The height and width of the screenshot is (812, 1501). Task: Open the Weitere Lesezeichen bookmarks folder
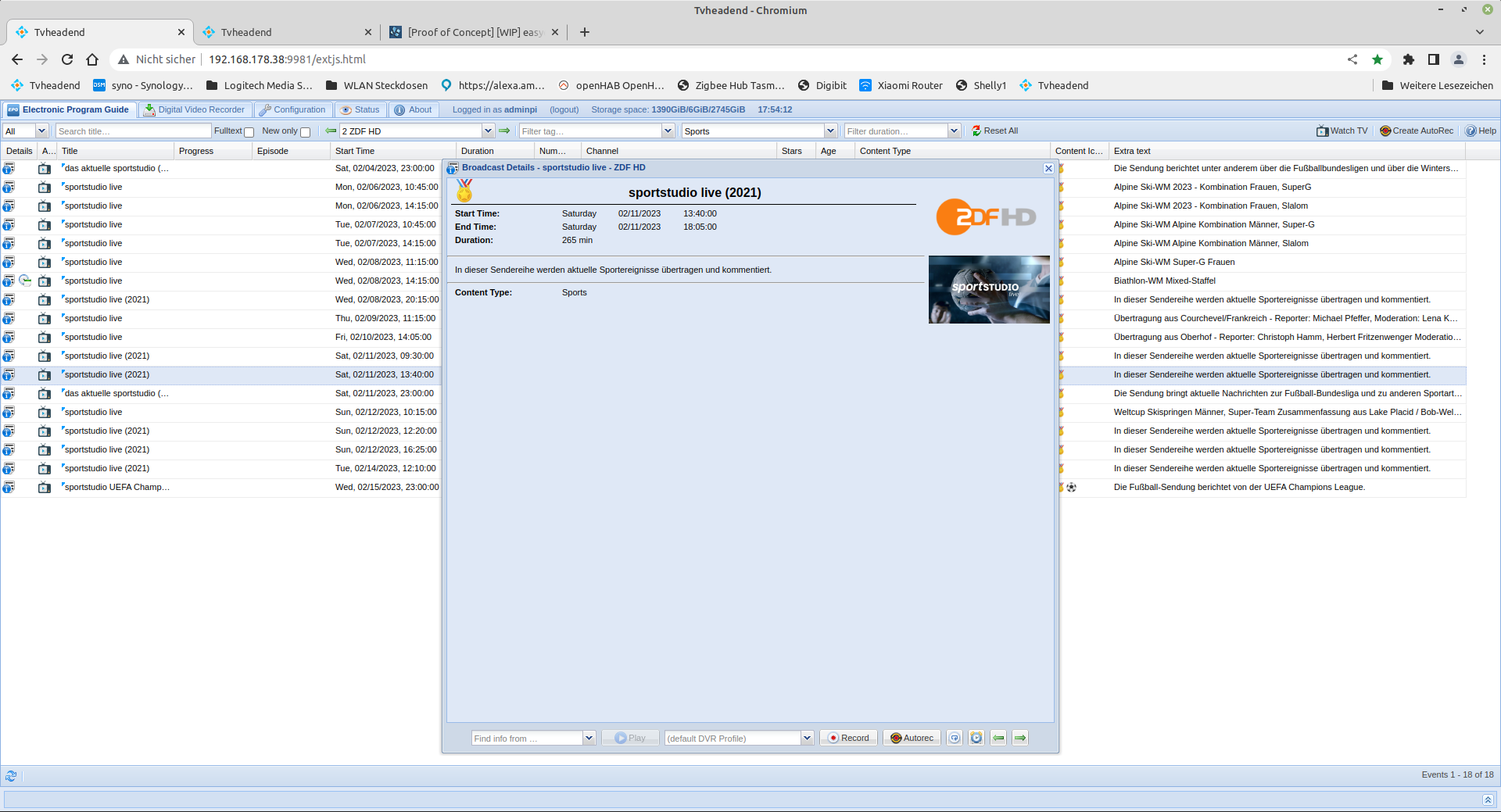[1437, 86]
